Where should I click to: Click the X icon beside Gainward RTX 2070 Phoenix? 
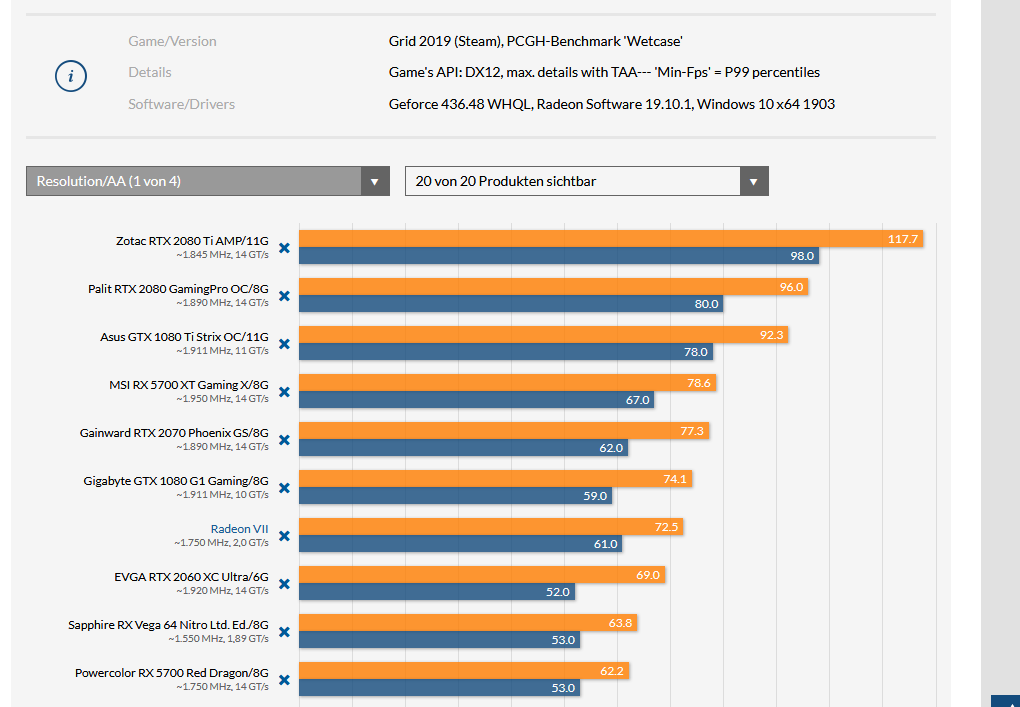point(284,440)
